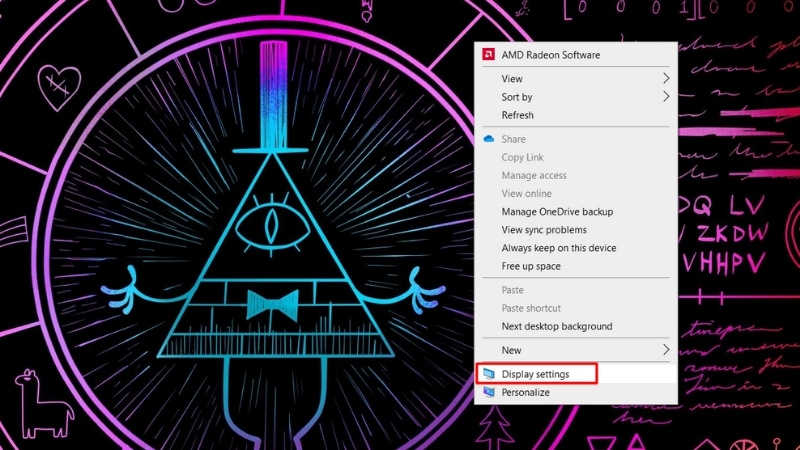Click the monitor icon next to Personalize
This screenshot has width=800, height=450.
489,392
